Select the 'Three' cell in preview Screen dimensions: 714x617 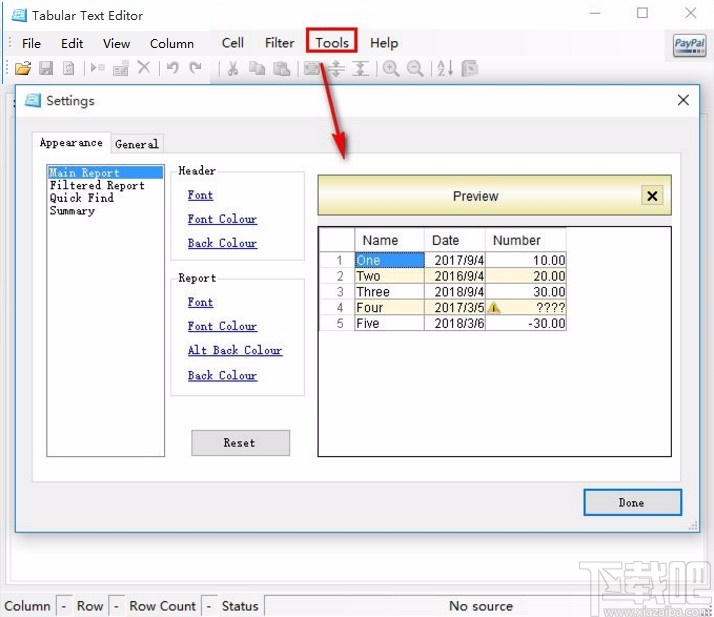coord(389,292)
